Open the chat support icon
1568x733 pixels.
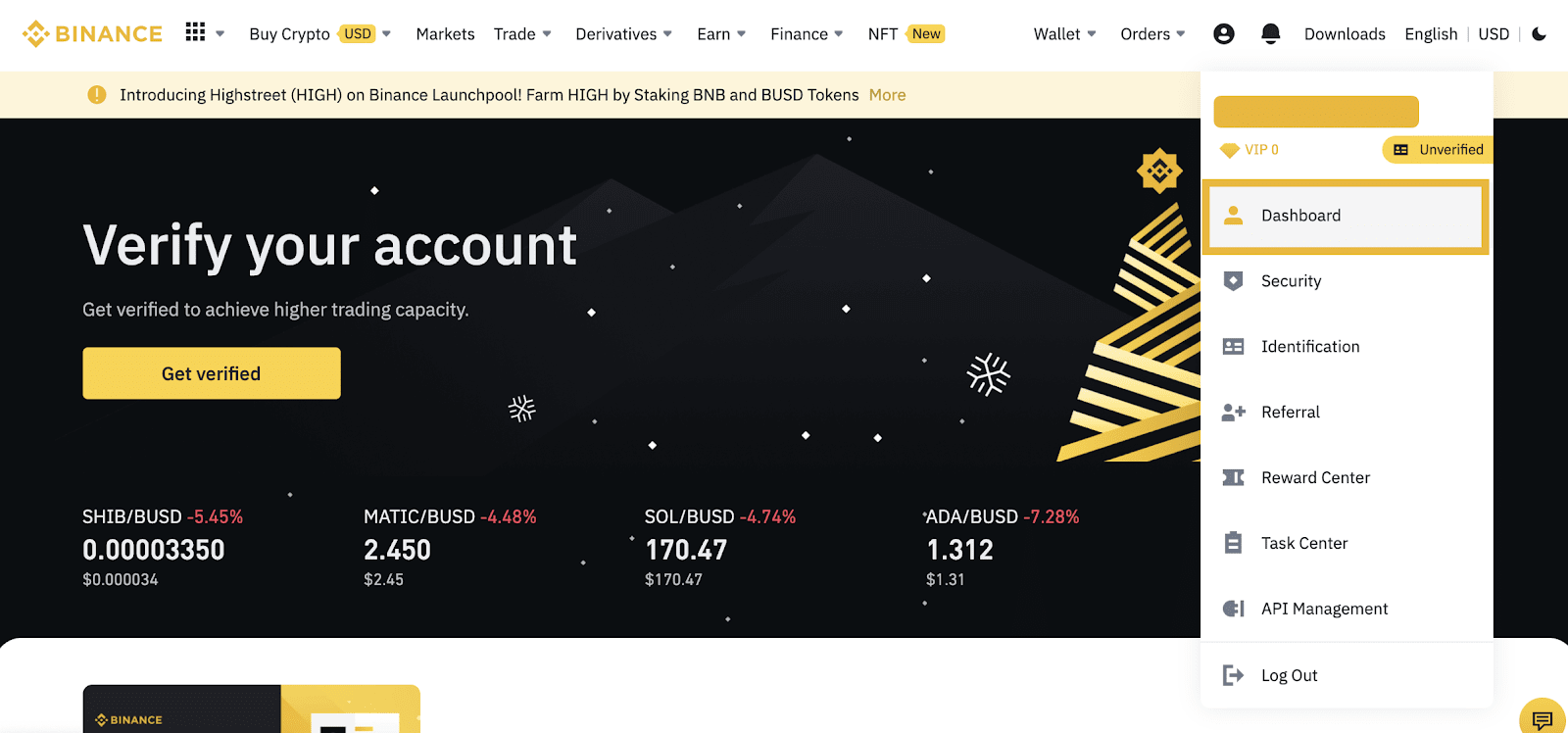point(1543,720)
